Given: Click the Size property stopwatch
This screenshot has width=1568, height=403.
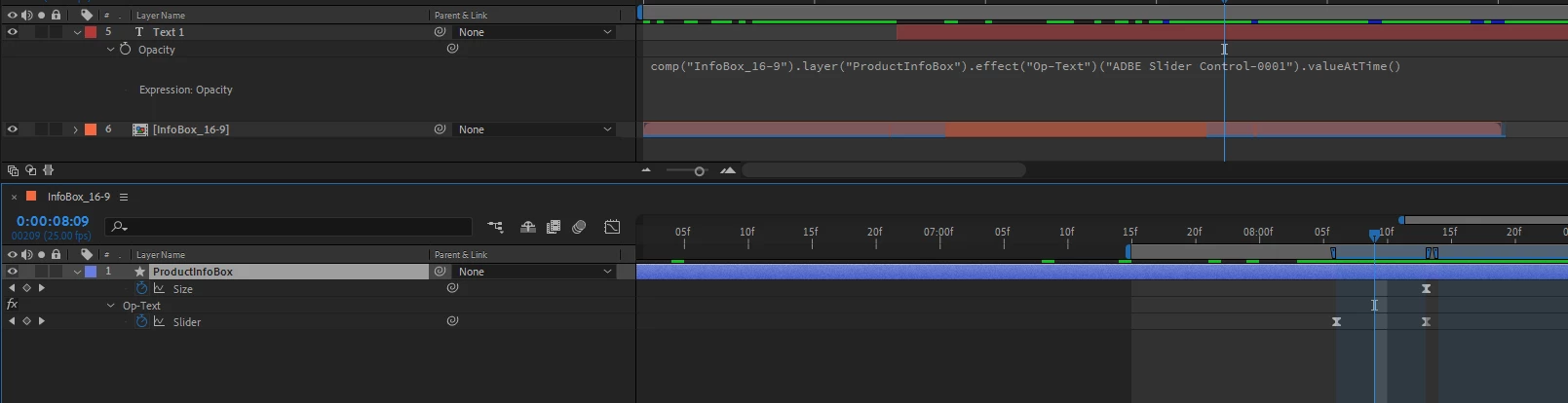Looking at the screenshot, I should coord(141,288).
